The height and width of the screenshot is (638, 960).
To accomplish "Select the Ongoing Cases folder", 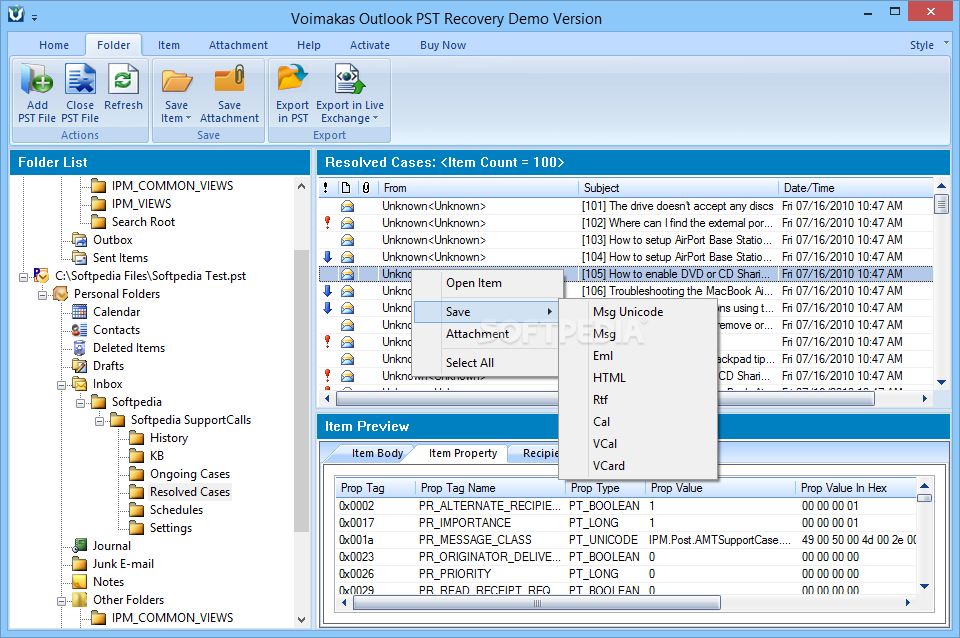I will (x=190, y=474).
